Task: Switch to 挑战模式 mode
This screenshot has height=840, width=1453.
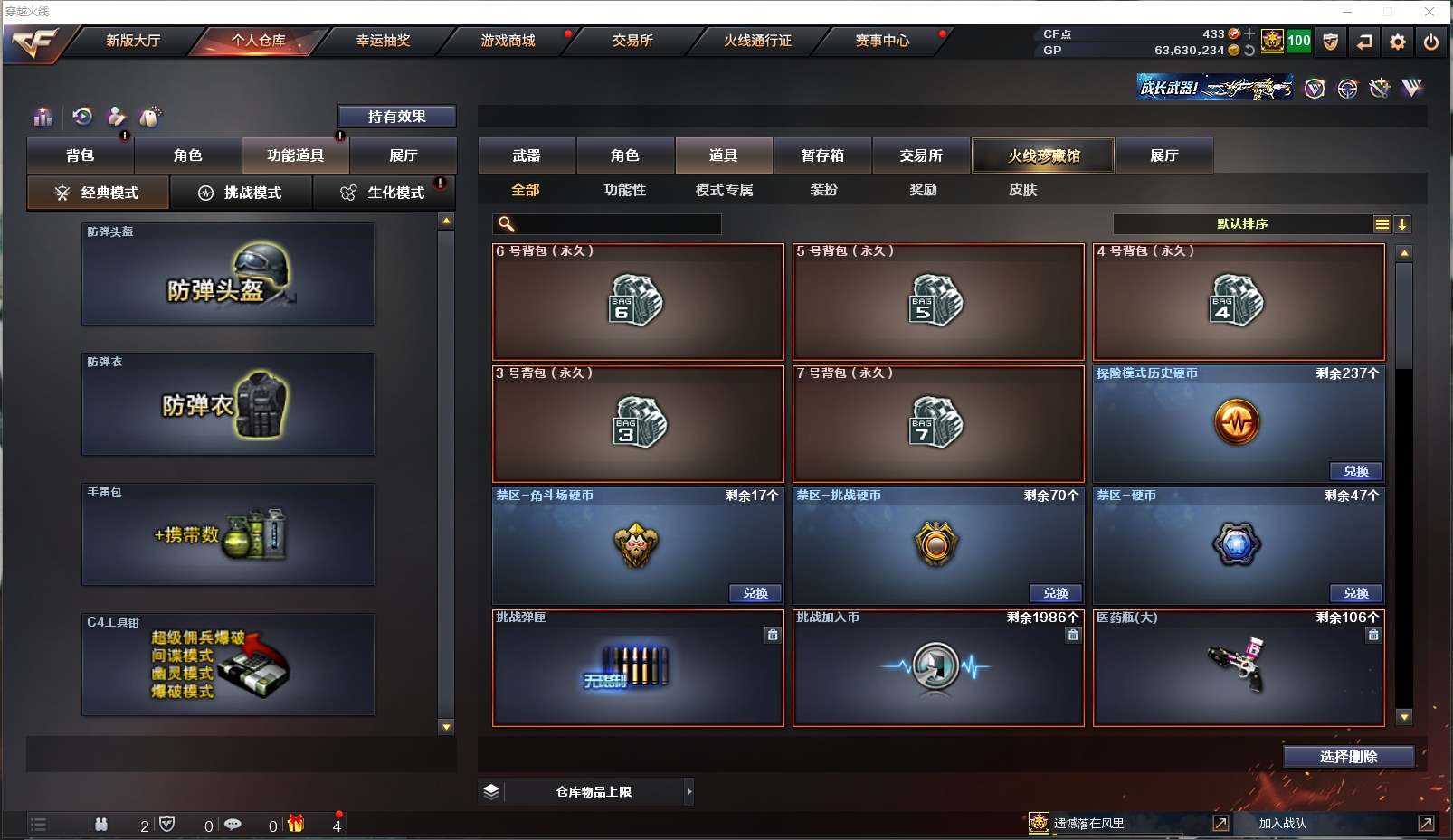Action: [x=241, y=193]
